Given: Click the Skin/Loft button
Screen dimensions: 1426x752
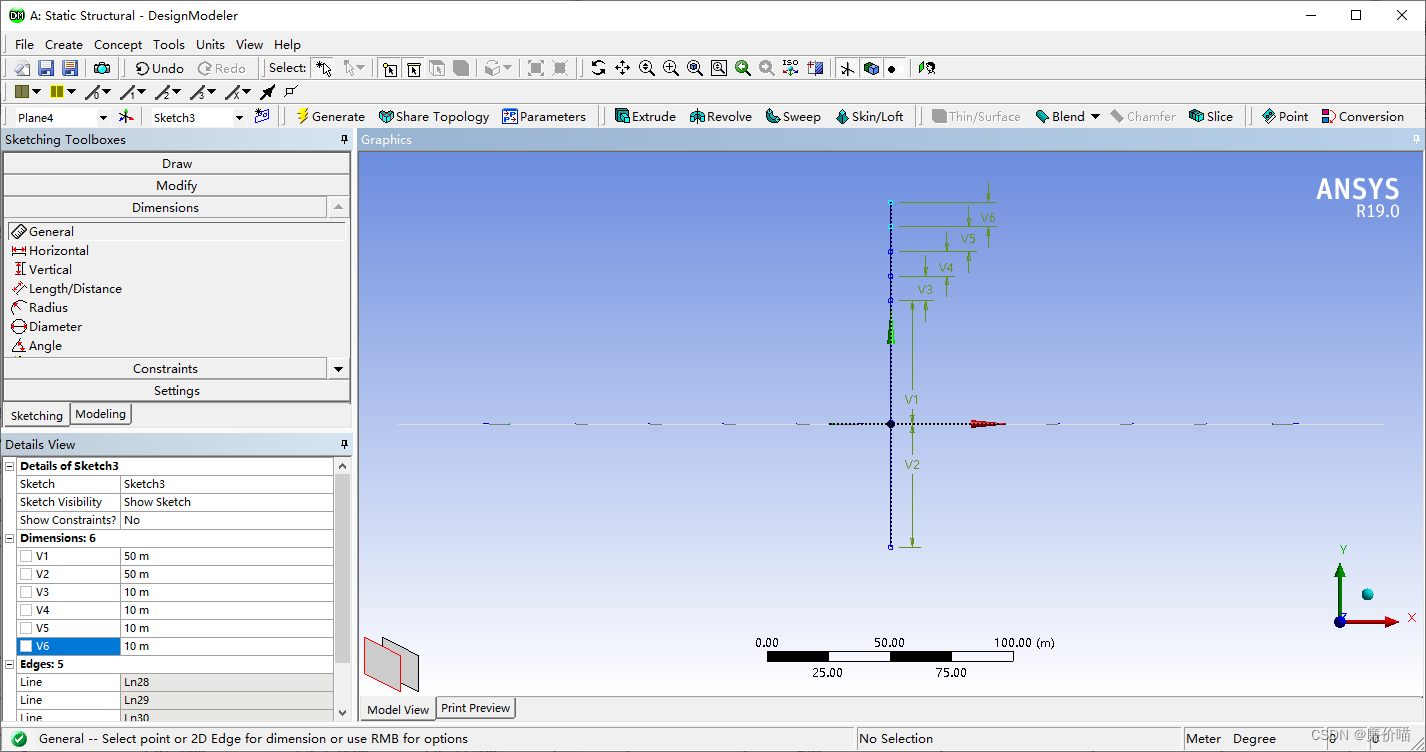Looking at the screenshot, I should (x=869, y=117).
